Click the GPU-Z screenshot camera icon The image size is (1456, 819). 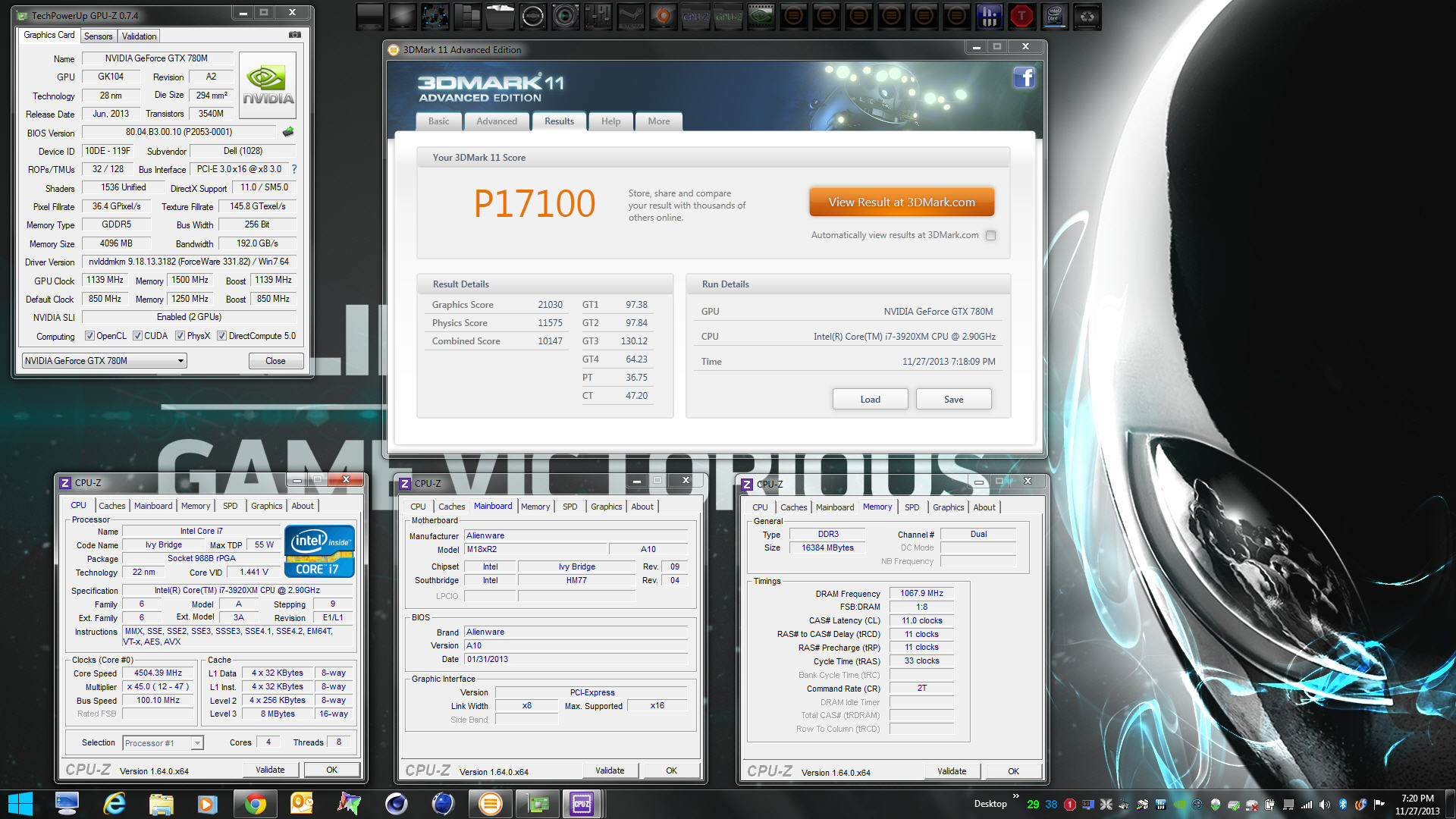pyautogui.click(x=295, y=35)
